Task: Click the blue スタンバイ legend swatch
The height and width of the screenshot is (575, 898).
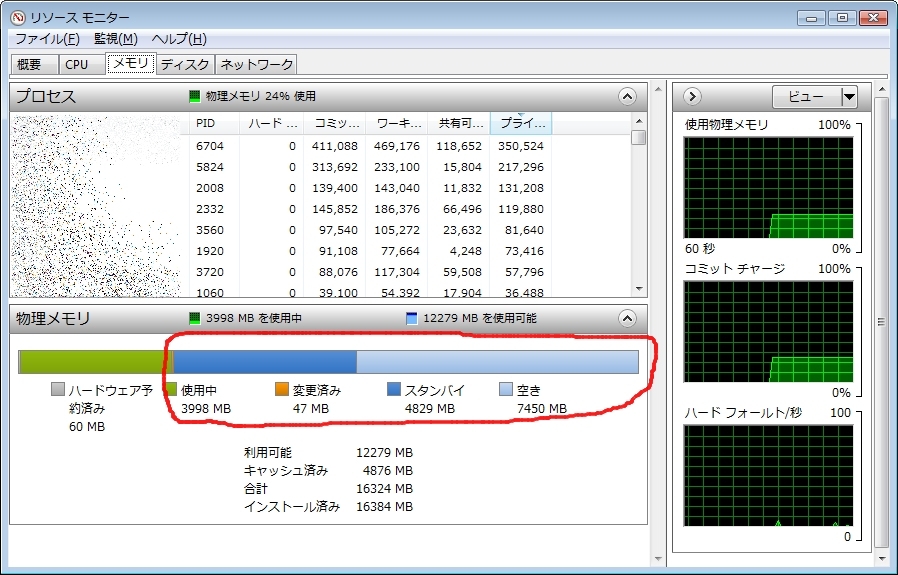Action: pos(394,389)
